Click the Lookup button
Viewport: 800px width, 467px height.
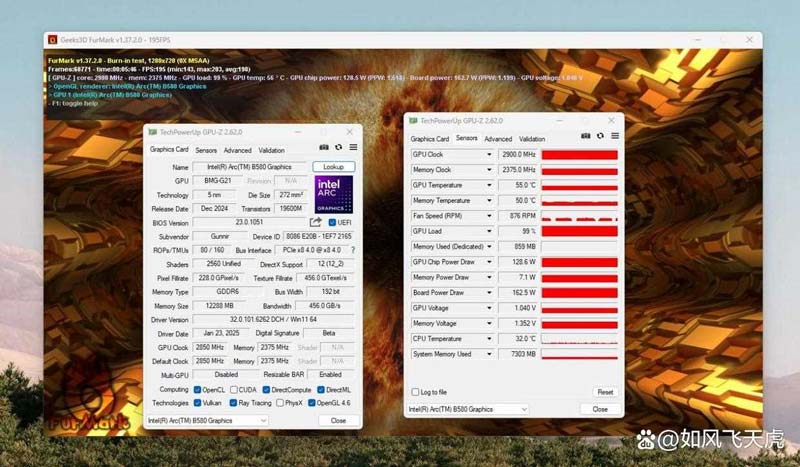pyautogui.click(x=333, y=167)
